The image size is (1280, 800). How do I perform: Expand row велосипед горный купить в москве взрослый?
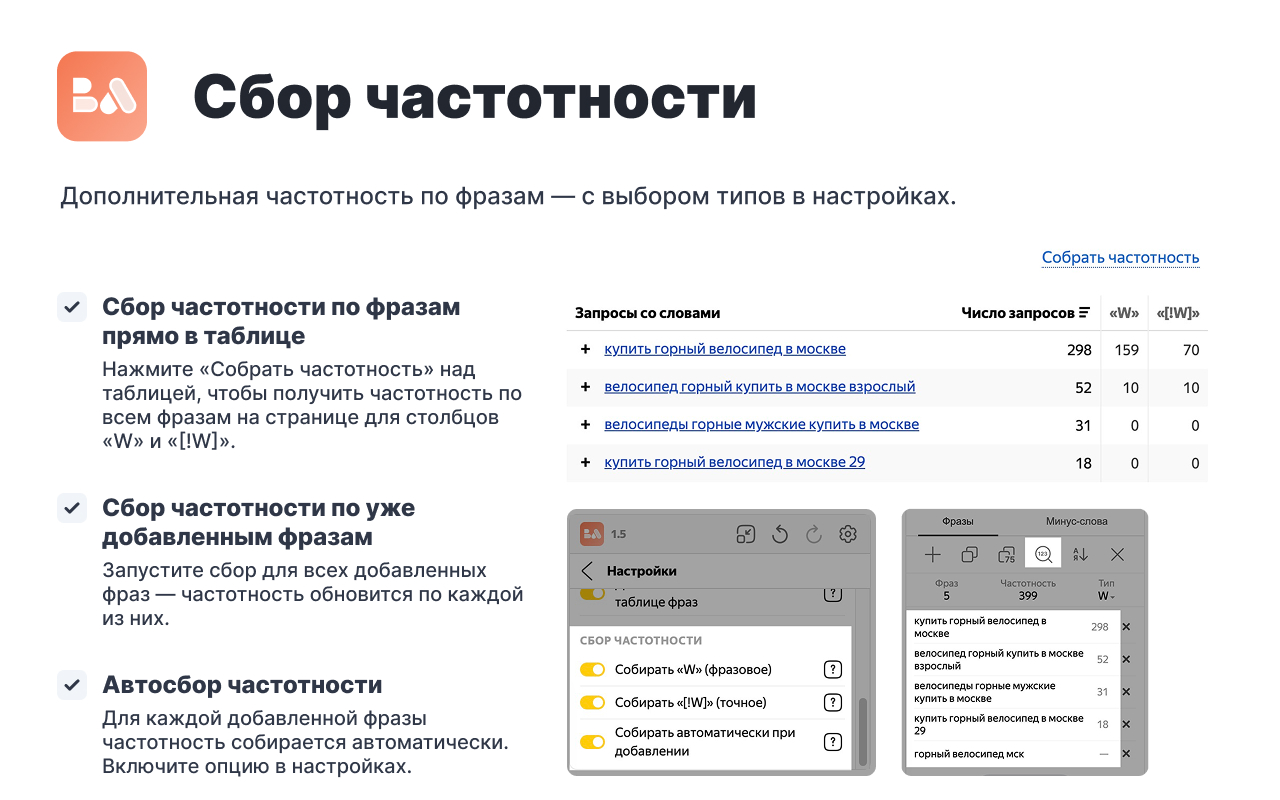click(x=586, y=387)
